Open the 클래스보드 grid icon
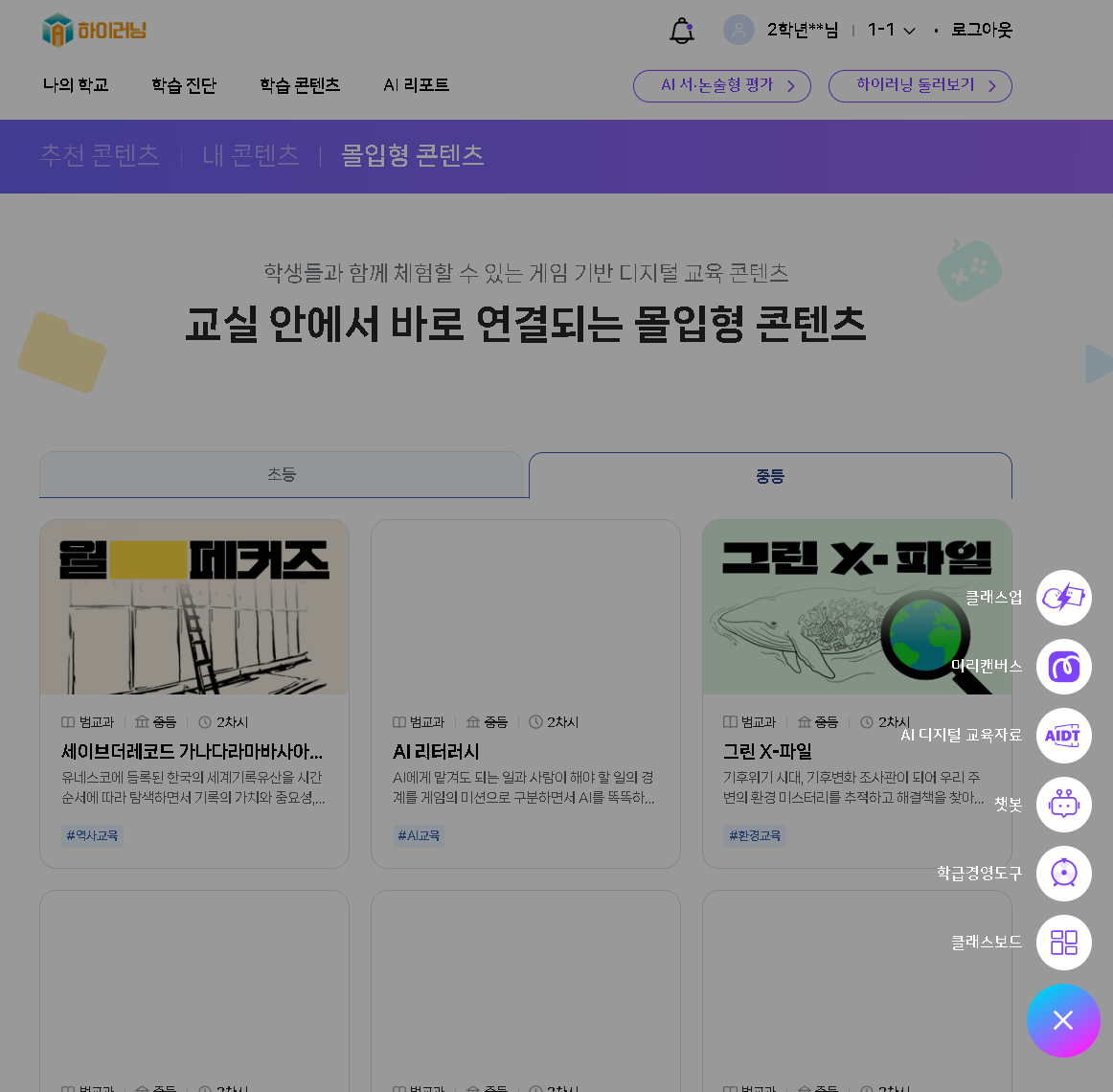This screenshot has width=1113, height=1092. [1063, 943]
